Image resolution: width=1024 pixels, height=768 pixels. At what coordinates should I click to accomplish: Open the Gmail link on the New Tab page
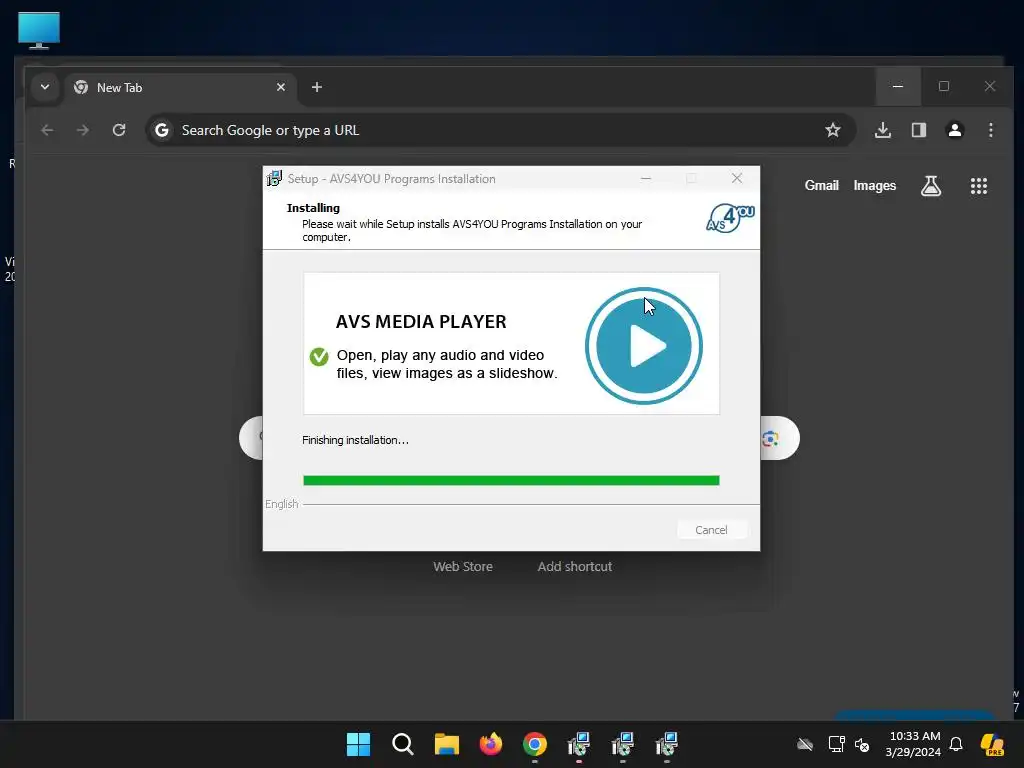click(x=822, y=185)
